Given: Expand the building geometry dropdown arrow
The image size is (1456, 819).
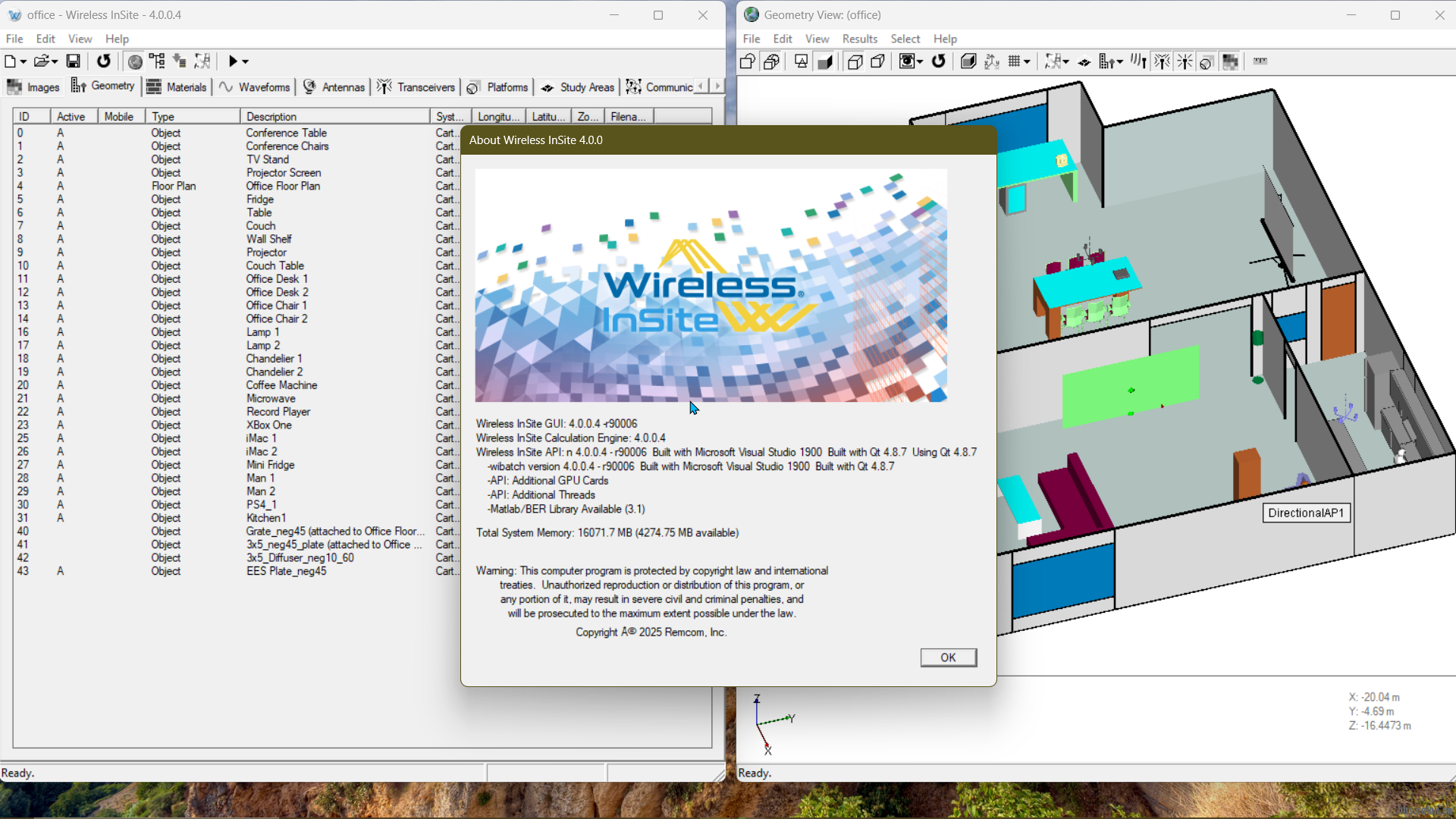Looking at the screenshot, I should pos(1119,62).
